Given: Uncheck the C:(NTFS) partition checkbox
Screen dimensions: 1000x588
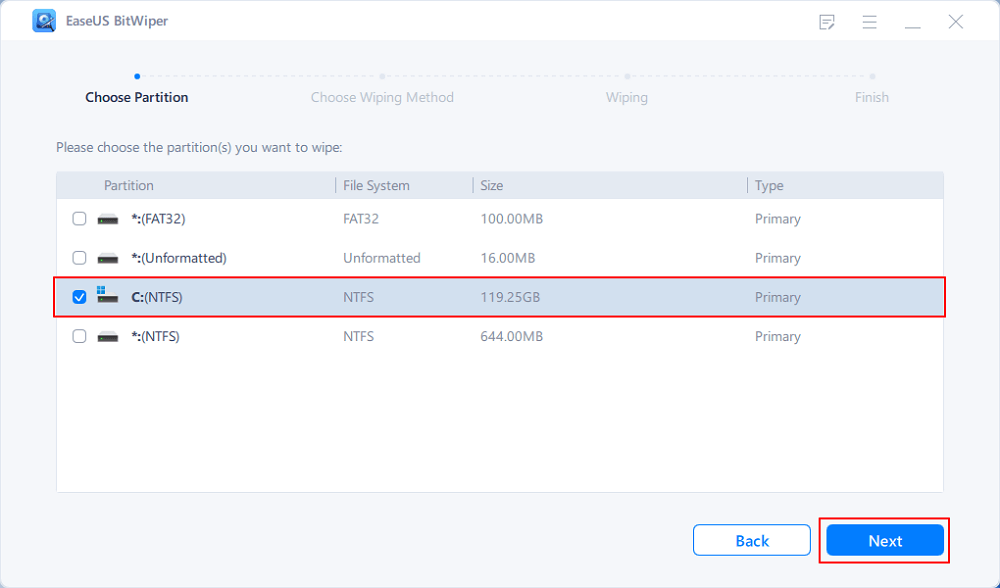Looking at the screenshot, I should pos(80,297).
